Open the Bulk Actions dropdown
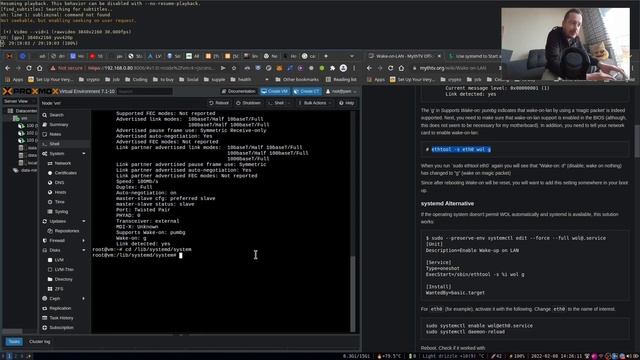Screen dimensions: 640x360 315,103
